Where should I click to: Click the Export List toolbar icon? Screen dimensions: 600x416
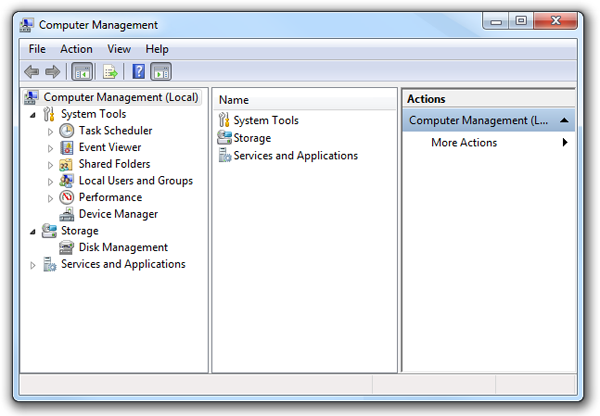(110, 72)
